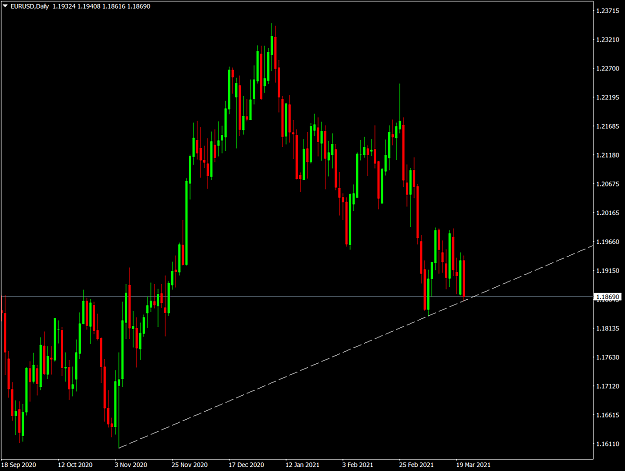Click the 1.21685 price axis label

pyautogui.click(x=608, y=126)
